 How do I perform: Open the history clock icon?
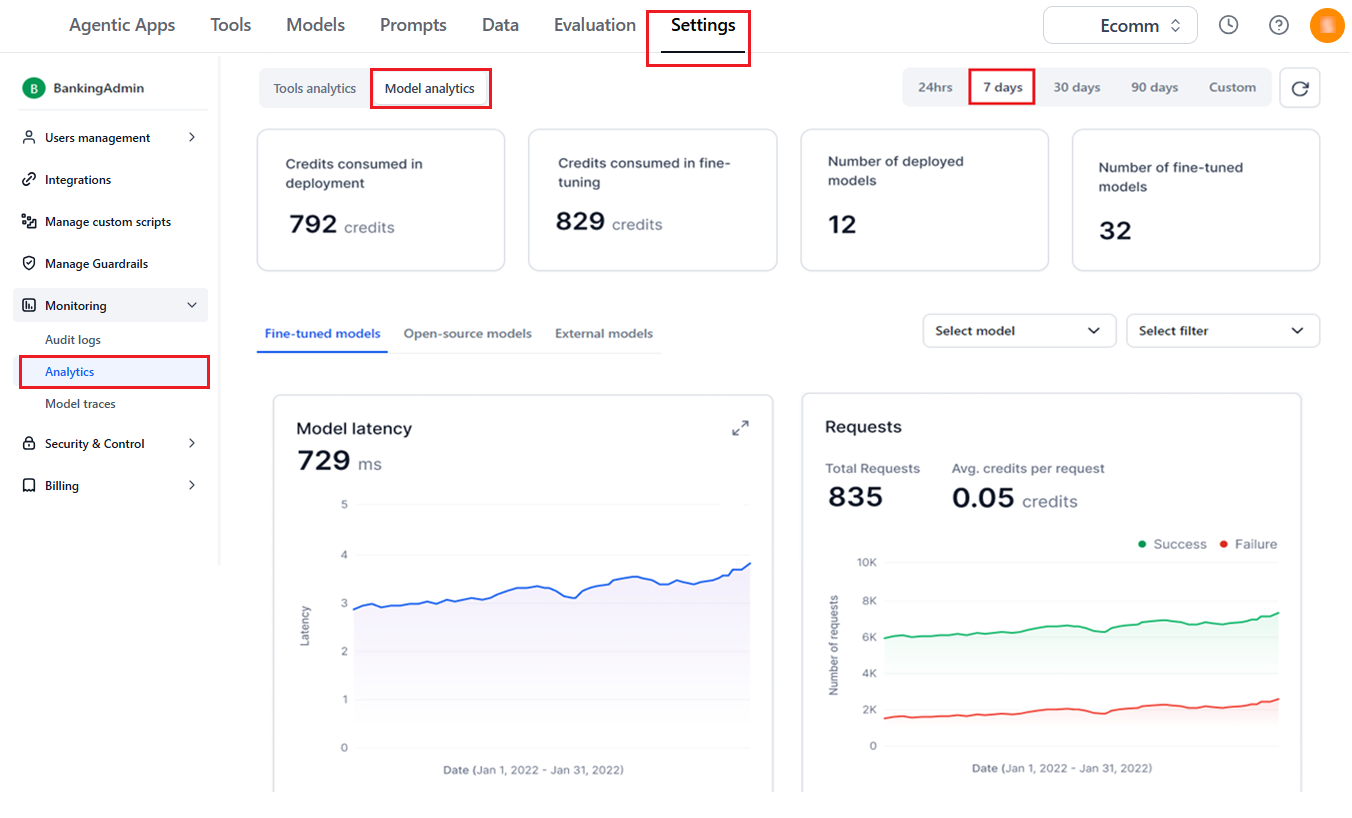point(1229,25)
